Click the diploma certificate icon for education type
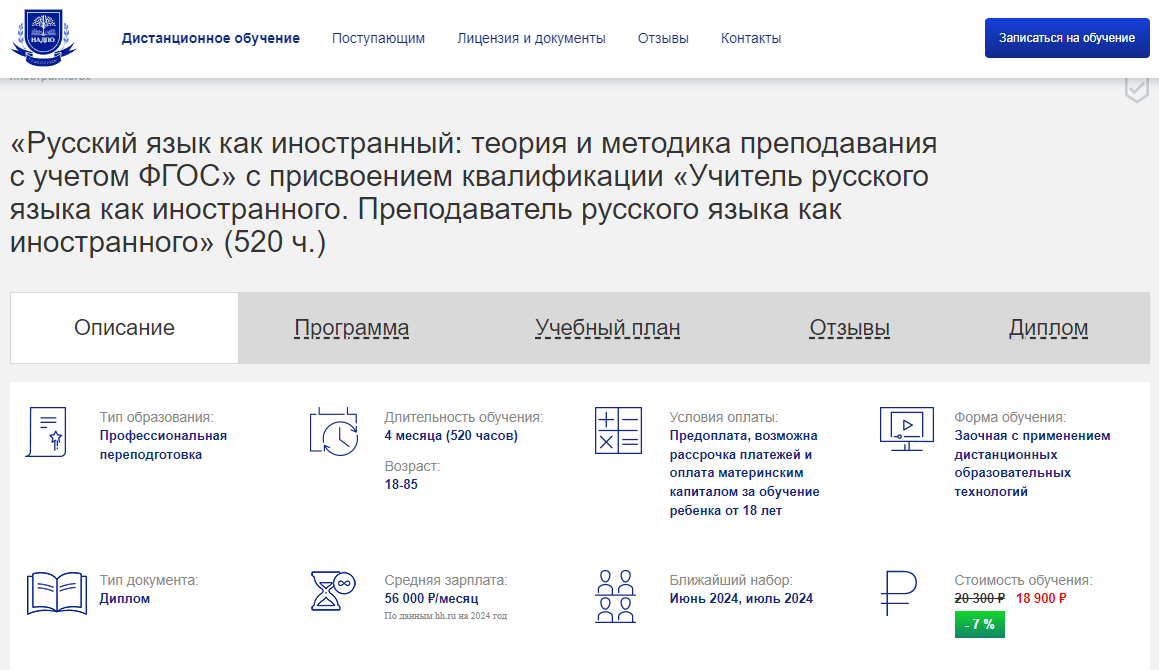Screen dimensions: 1159x670 (46, 432)
